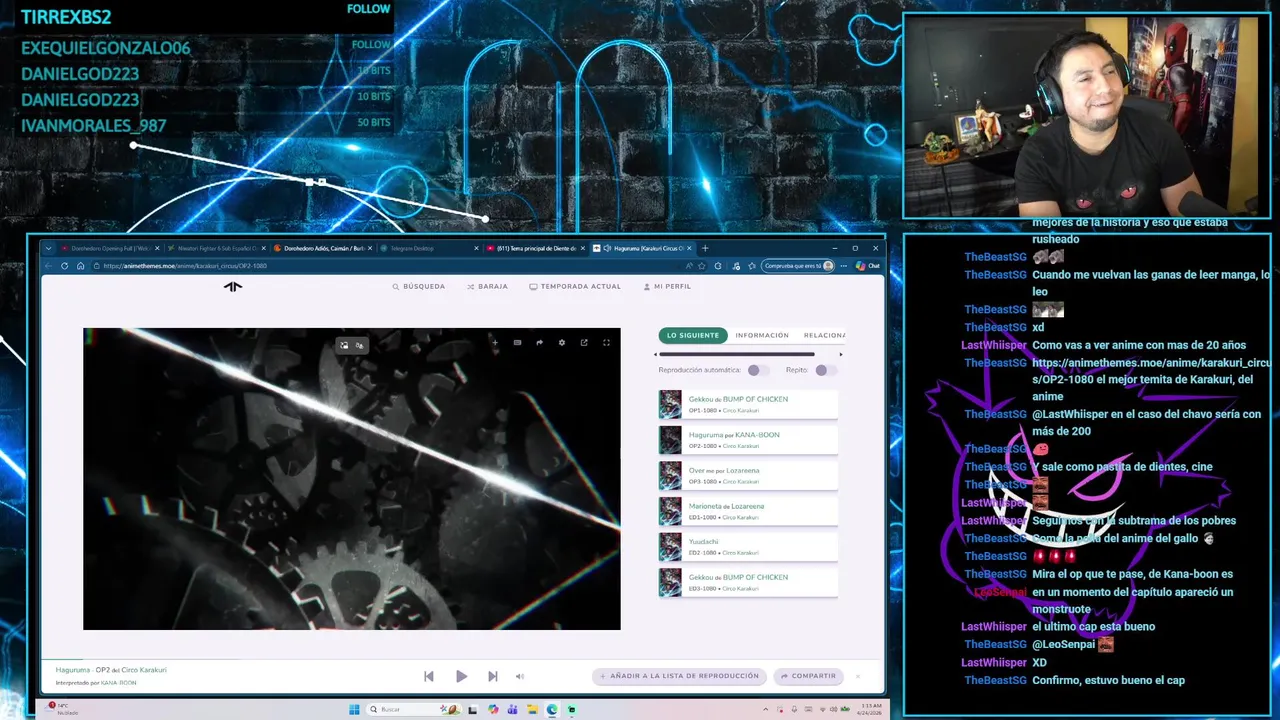Image resolution: width=1280 pixels, height=720 pixels.
Task: Click the Windows Start button
Action: [x=354, y=709]
